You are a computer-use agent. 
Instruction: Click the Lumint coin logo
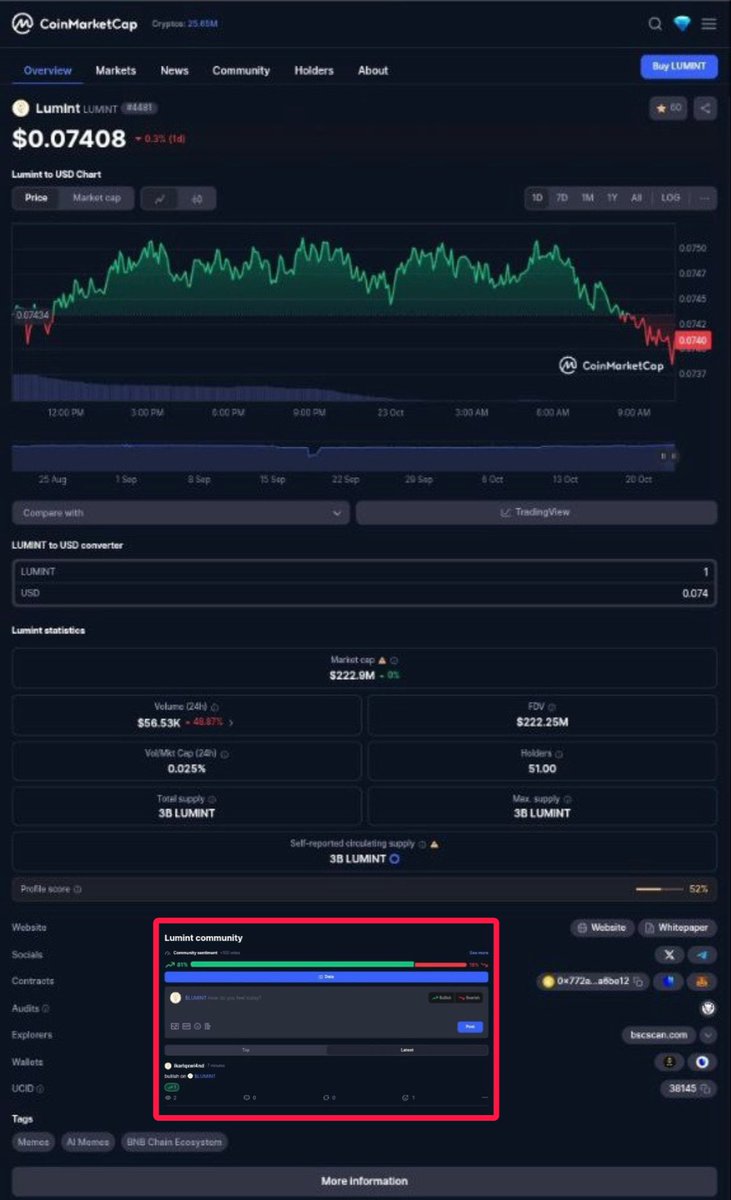[x=20, y=108]
